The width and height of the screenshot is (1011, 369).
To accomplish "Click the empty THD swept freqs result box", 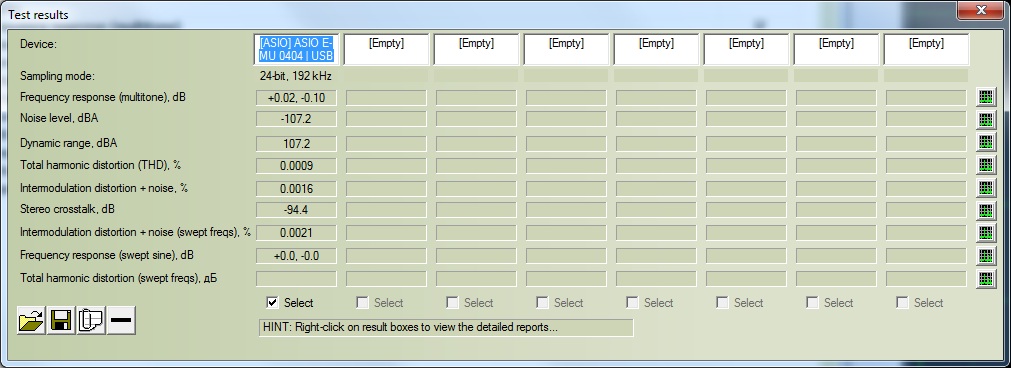I will coord(296,279).
